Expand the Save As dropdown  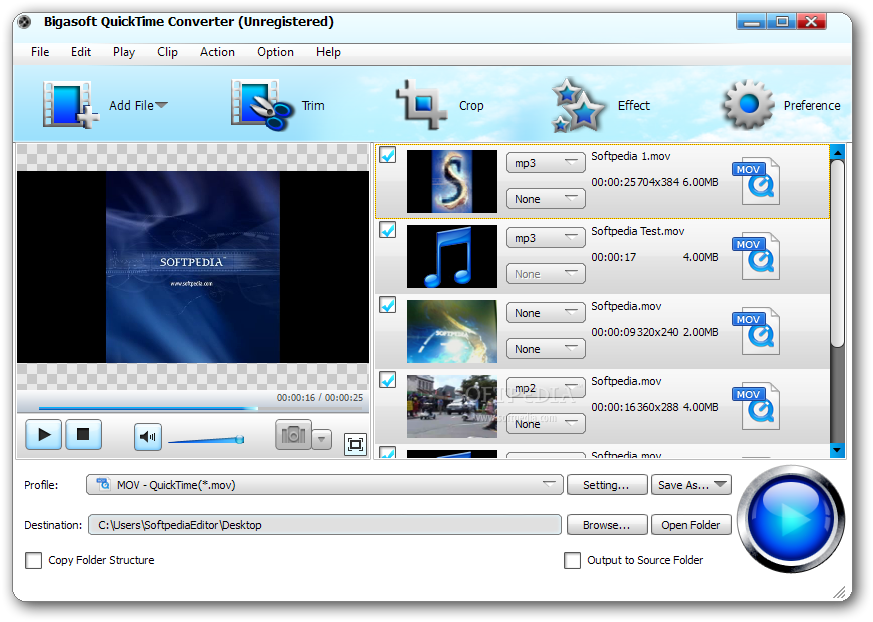pos(720,484)
